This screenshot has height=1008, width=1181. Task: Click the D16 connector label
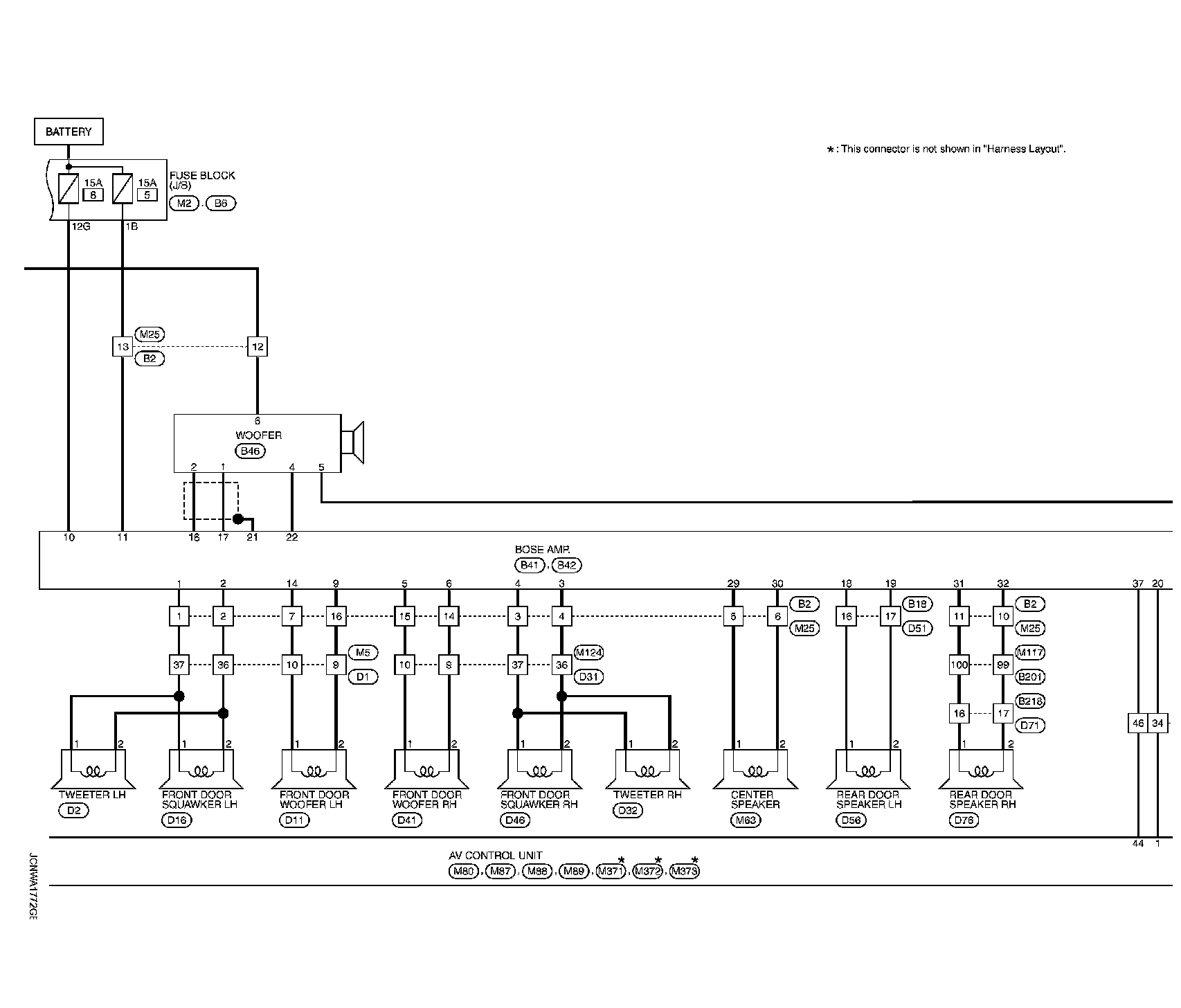point(176,820)
